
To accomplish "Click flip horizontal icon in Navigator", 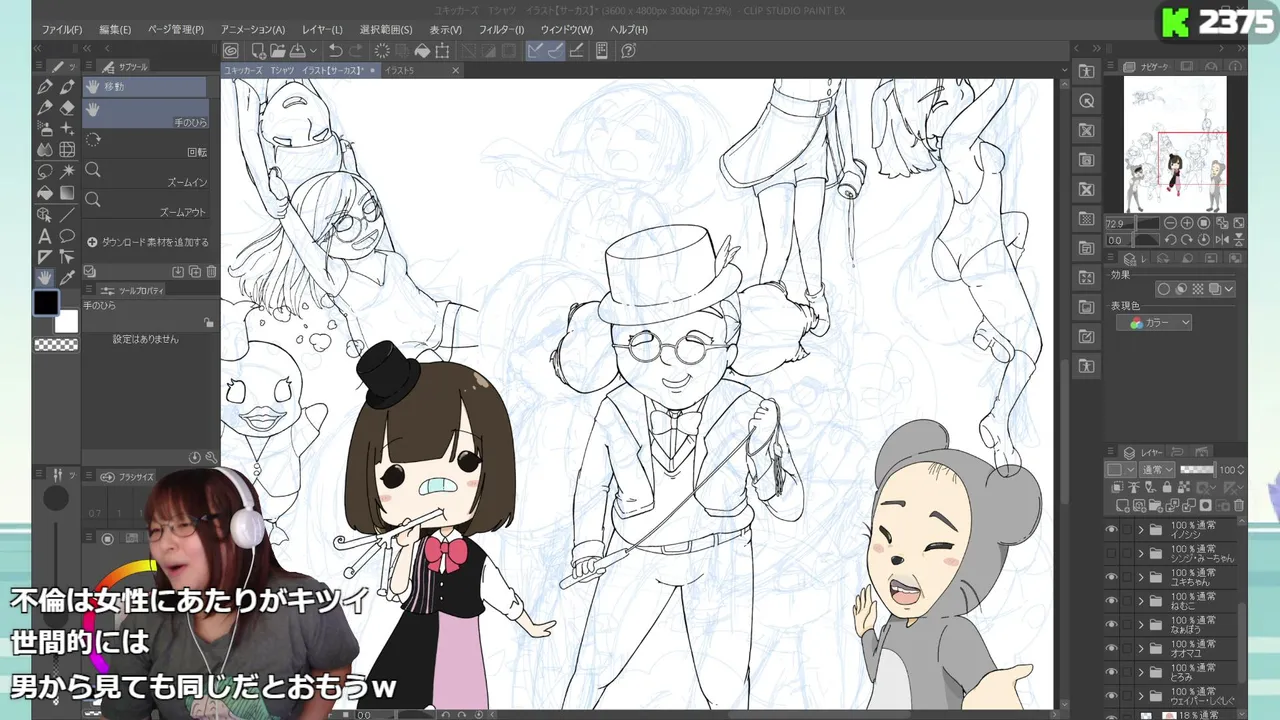I will pyautogui.click(x=1223, y=240).
